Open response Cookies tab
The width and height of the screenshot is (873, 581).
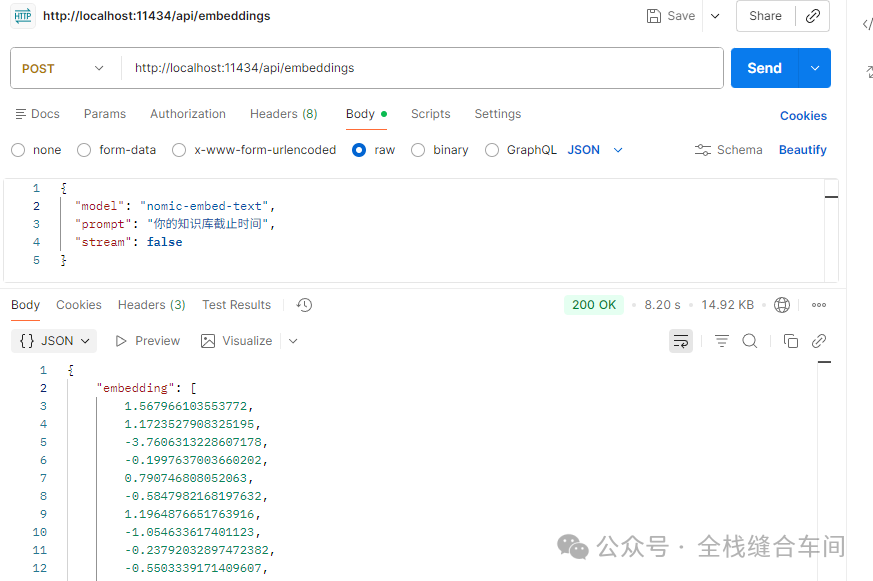[x=79, y=305]
